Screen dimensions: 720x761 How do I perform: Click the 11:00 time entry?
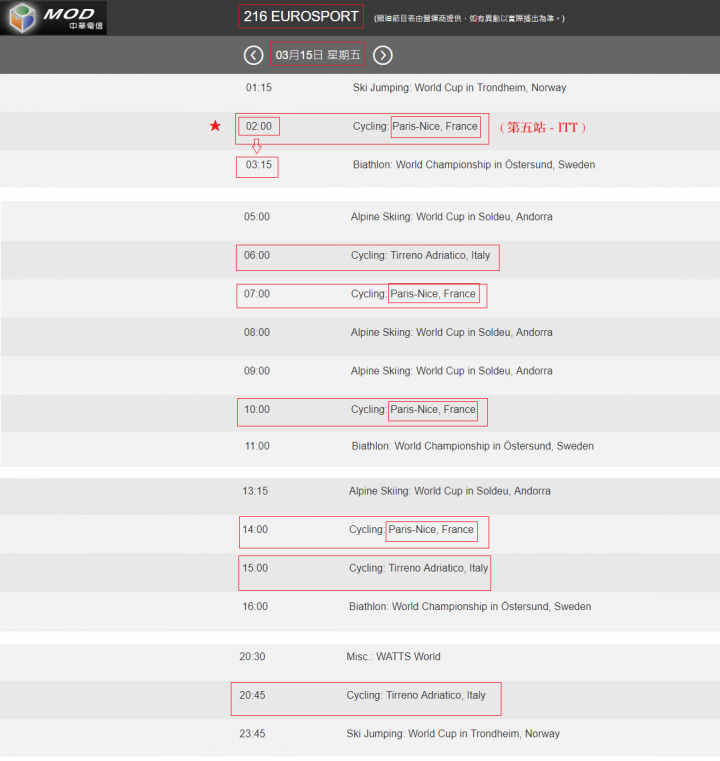tap(257, 446)
